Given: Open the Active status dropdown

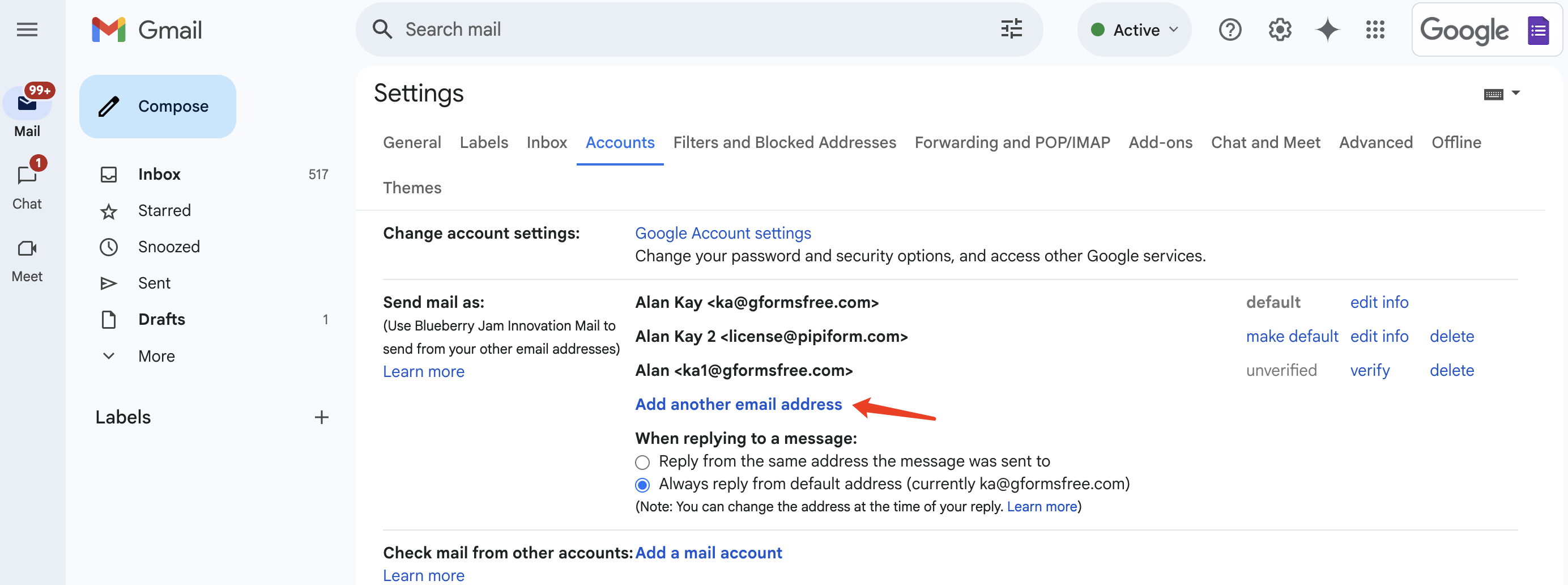Looking at the screenshot, I should coord(1134,29).
